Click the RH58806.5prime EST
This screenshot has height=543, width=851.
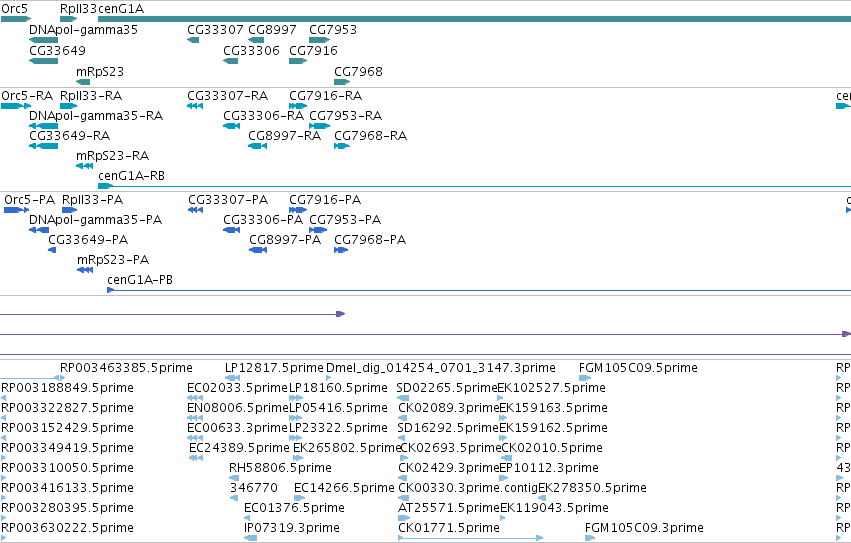(x=234, y=478)
